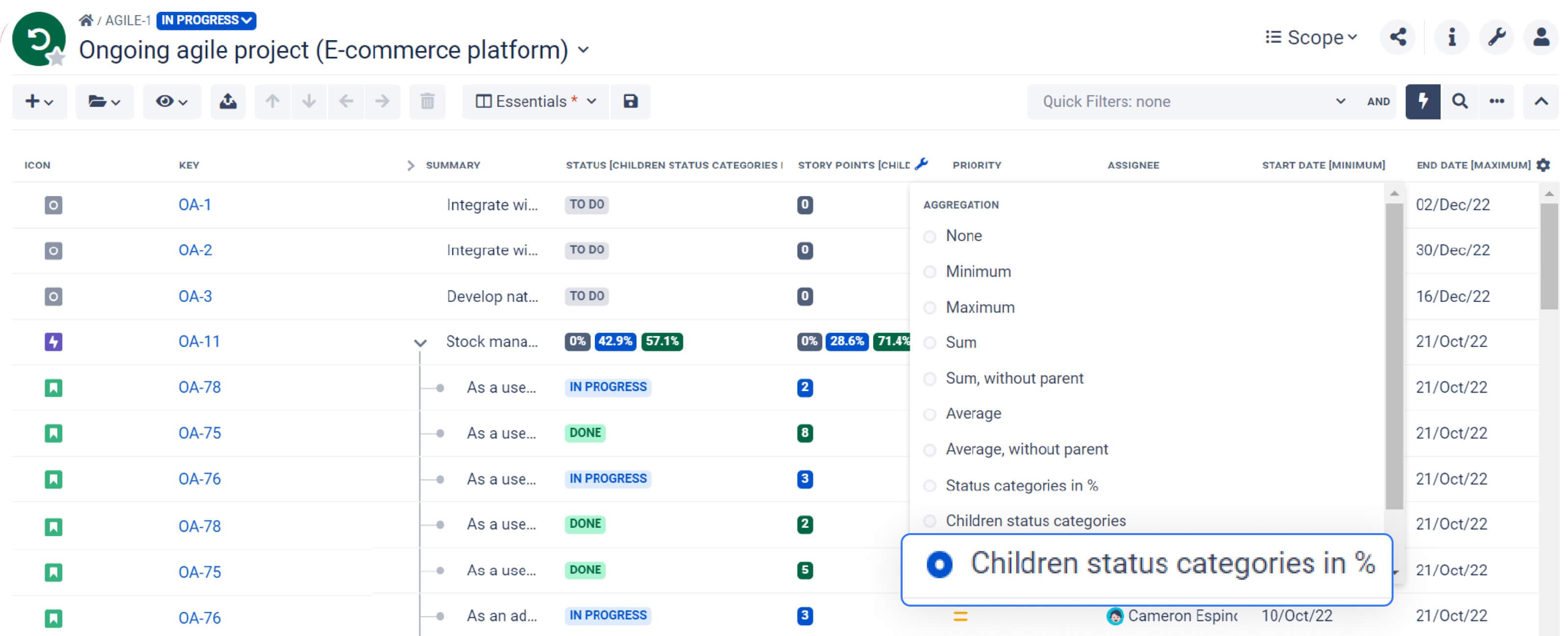The image size is (1568, 636).
Task: Click the 42.9% status progress badge
Action: click(615, 342)
